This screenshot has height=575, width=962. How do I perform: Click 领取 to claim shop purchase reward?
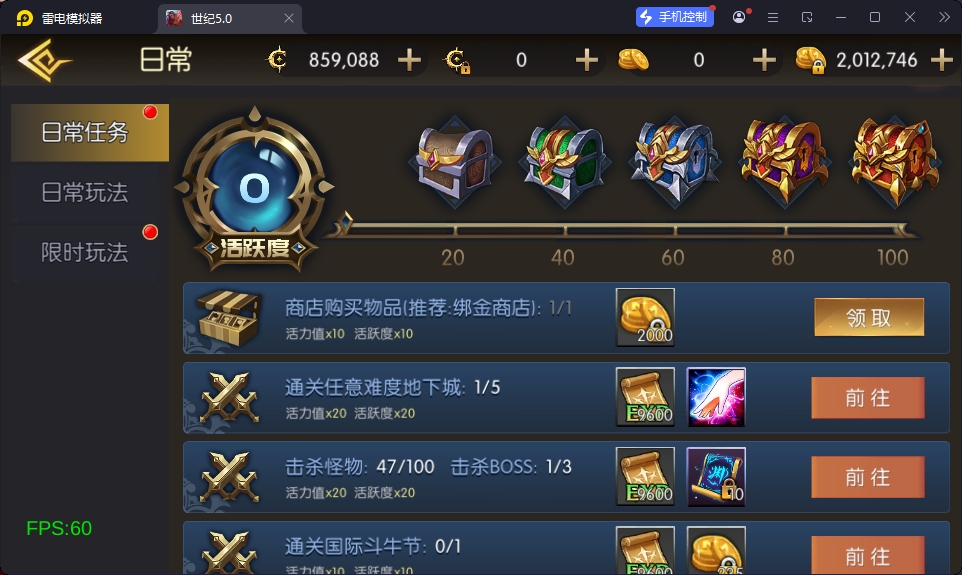click(x=869, y=317)
